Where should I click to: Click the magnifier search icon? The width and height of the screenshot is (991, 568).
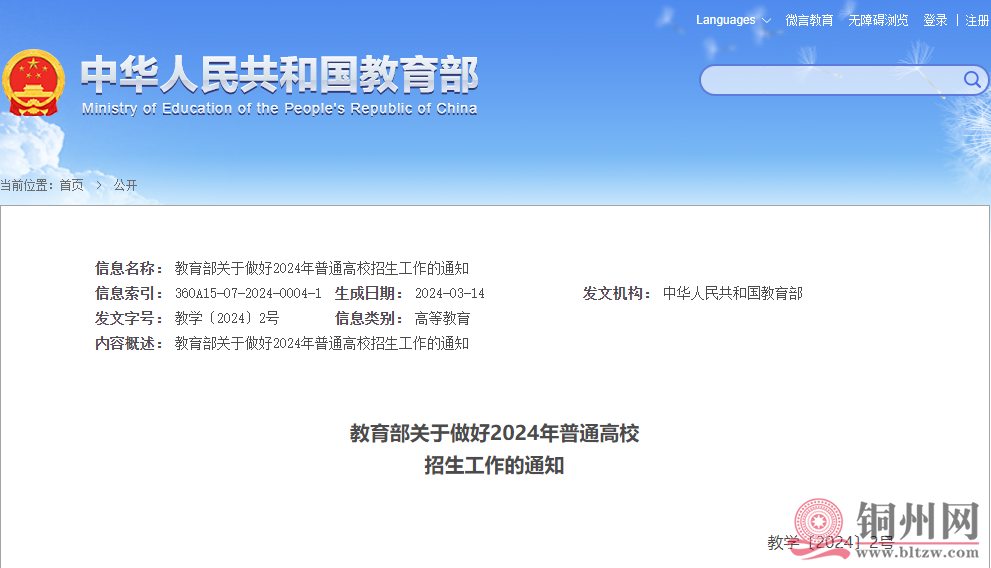coord(971,80)
